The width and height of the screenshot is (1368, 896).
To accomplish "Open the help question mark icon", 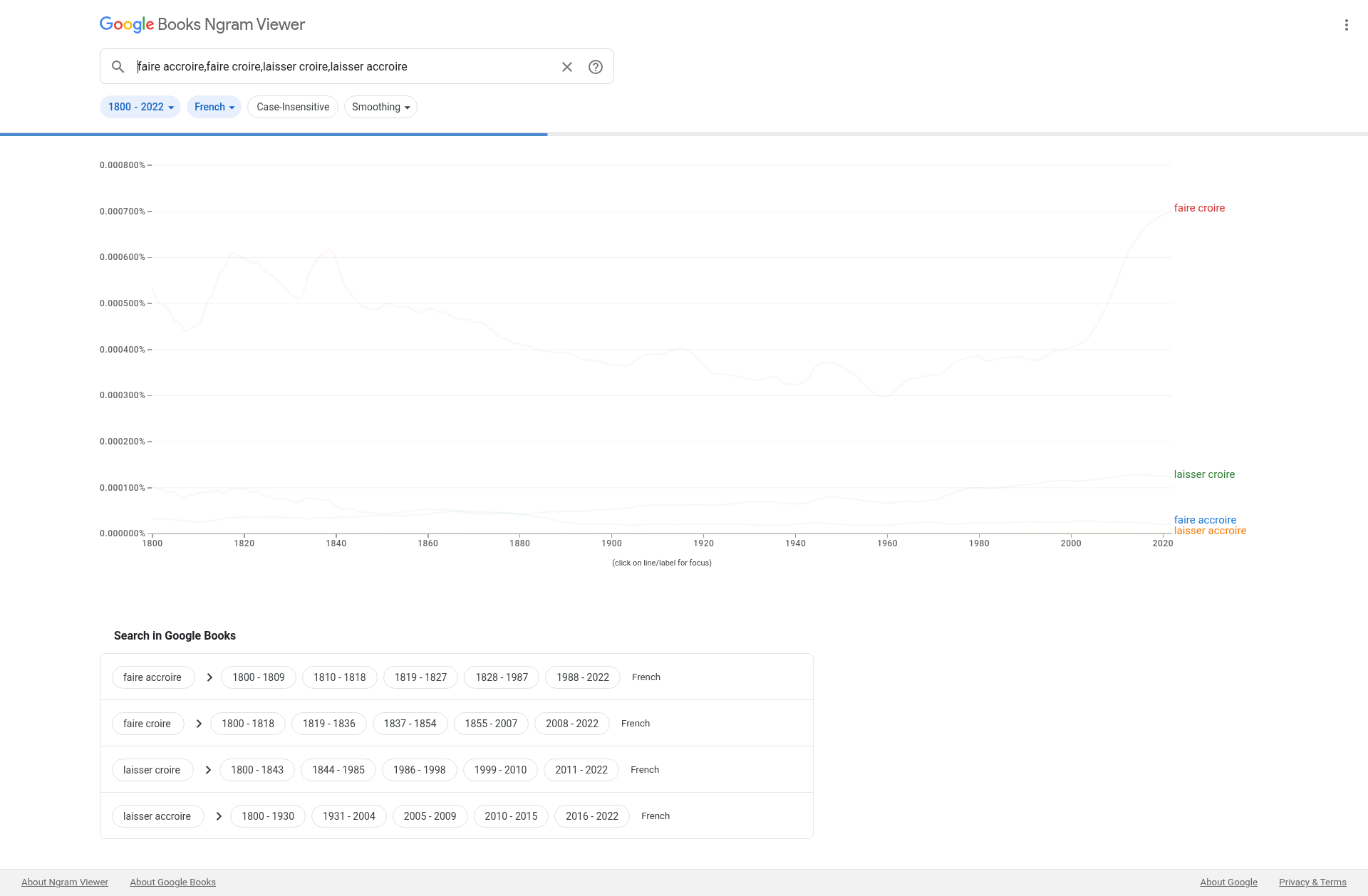I will [x=596, y=67].
